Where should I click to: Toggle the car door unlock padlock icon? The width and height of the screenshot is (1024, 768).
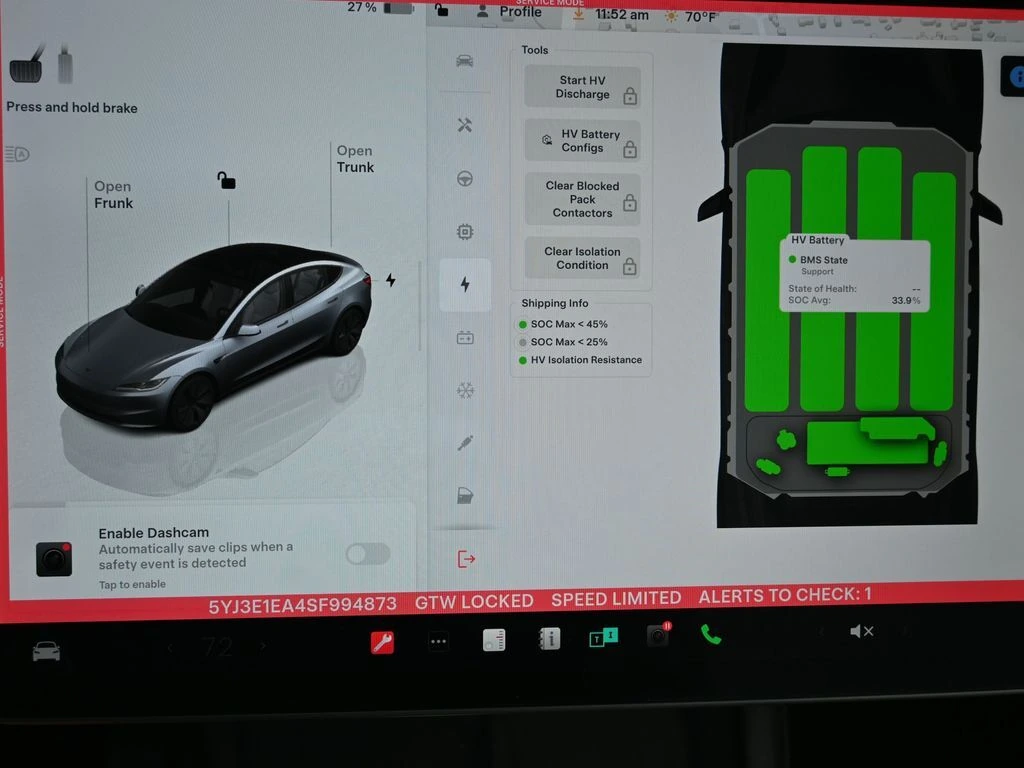tap(227, 180)
